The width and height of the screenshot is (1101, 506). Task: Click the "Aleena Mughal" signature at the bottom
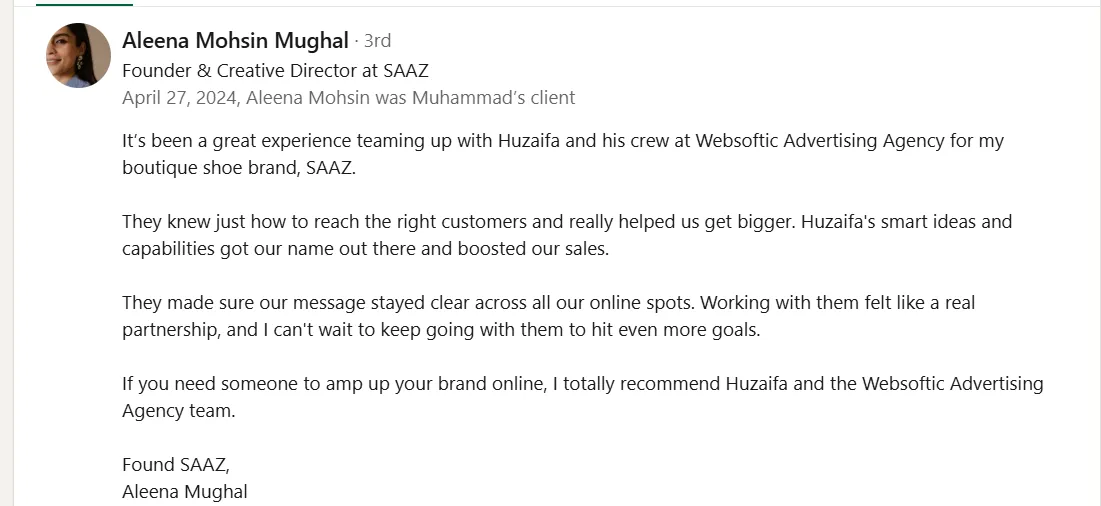tap(185, 492)
